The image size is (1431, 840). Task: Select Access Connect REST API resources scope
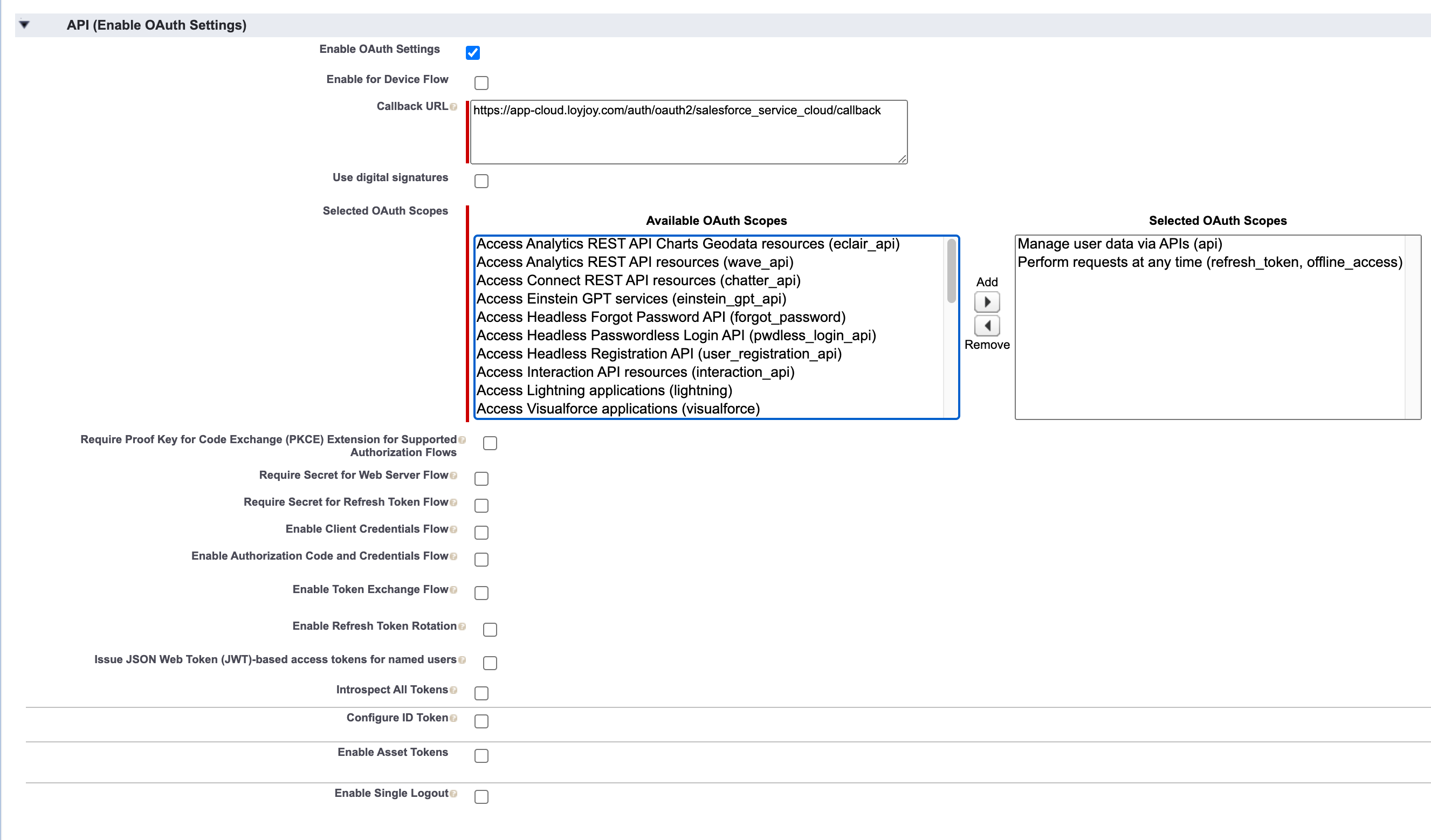click(x=638, y=280)
